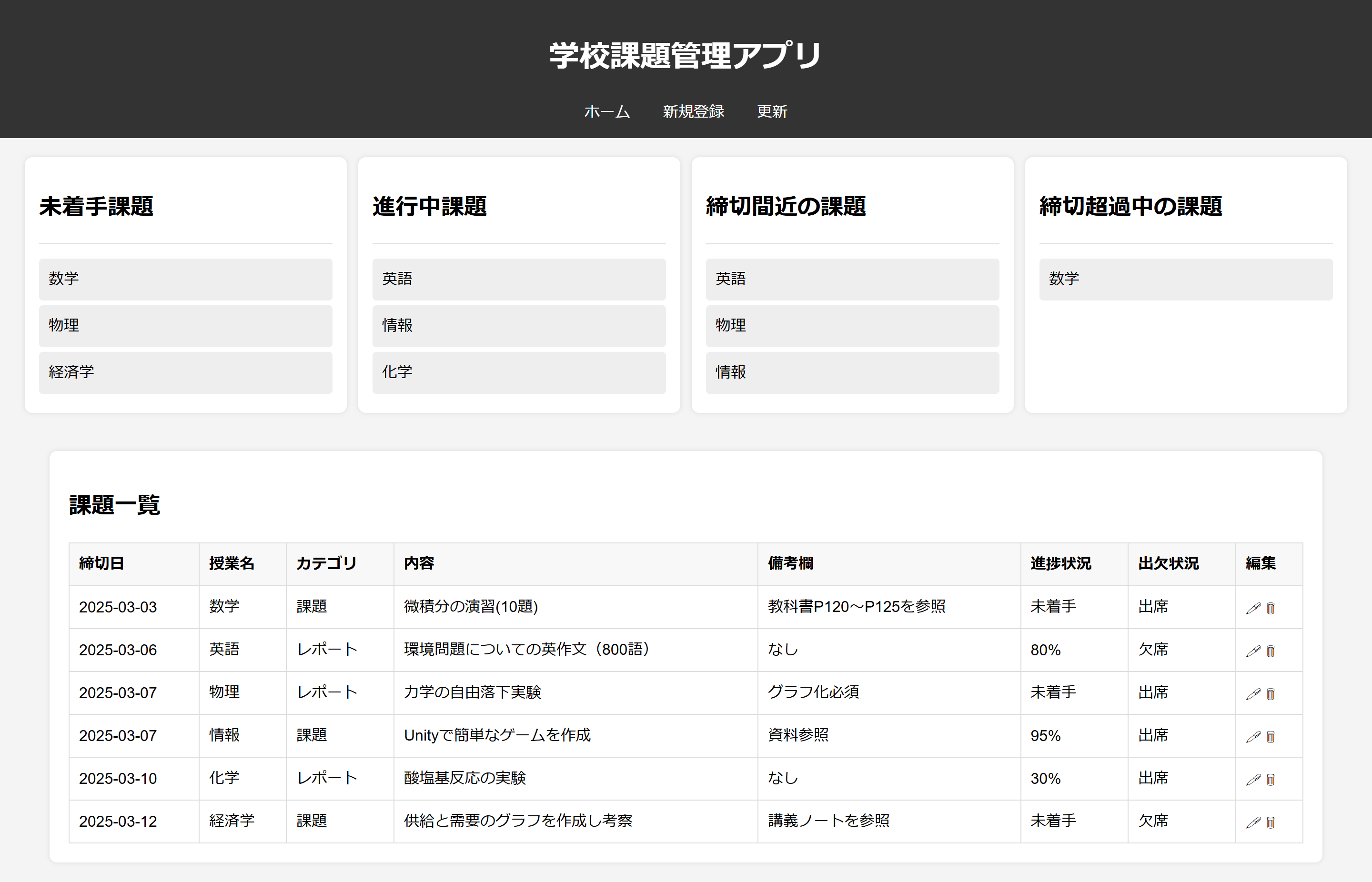The image size is (1372, 882).
Task: Click pencil icon in 経済学 row
Action: click(1253, 822)
